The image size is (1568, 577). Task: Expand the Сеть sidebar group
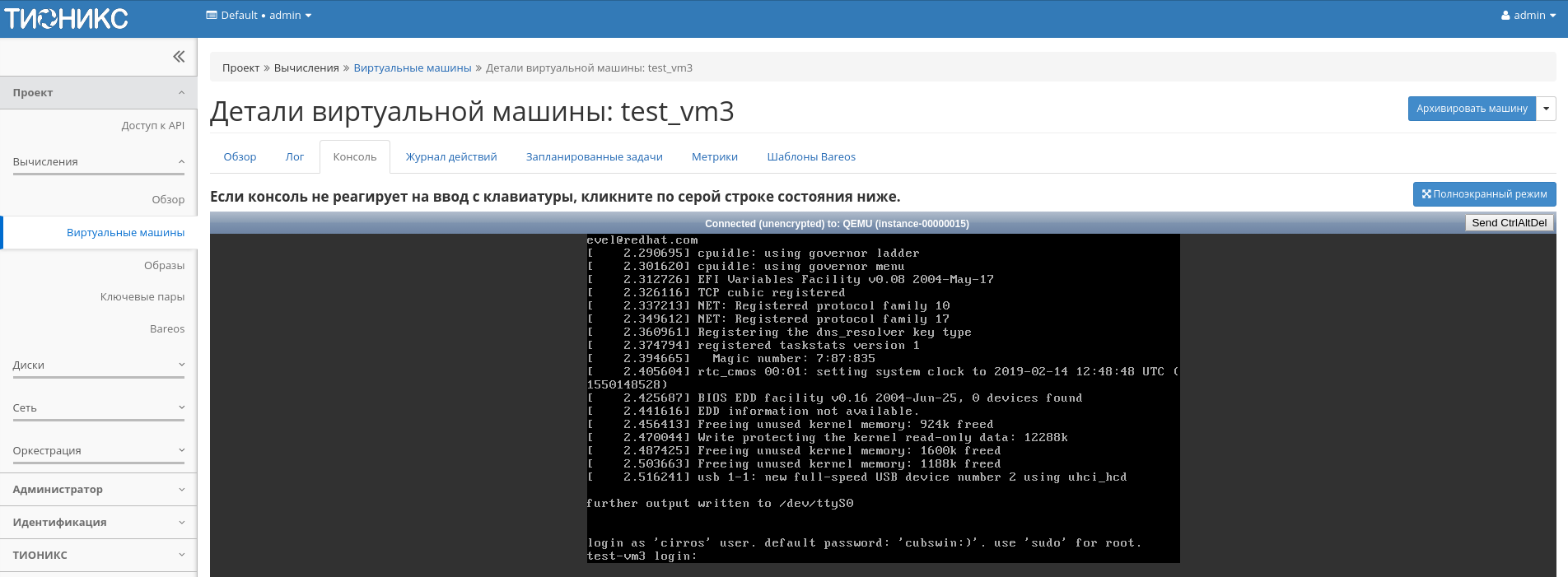coord(99,407)
